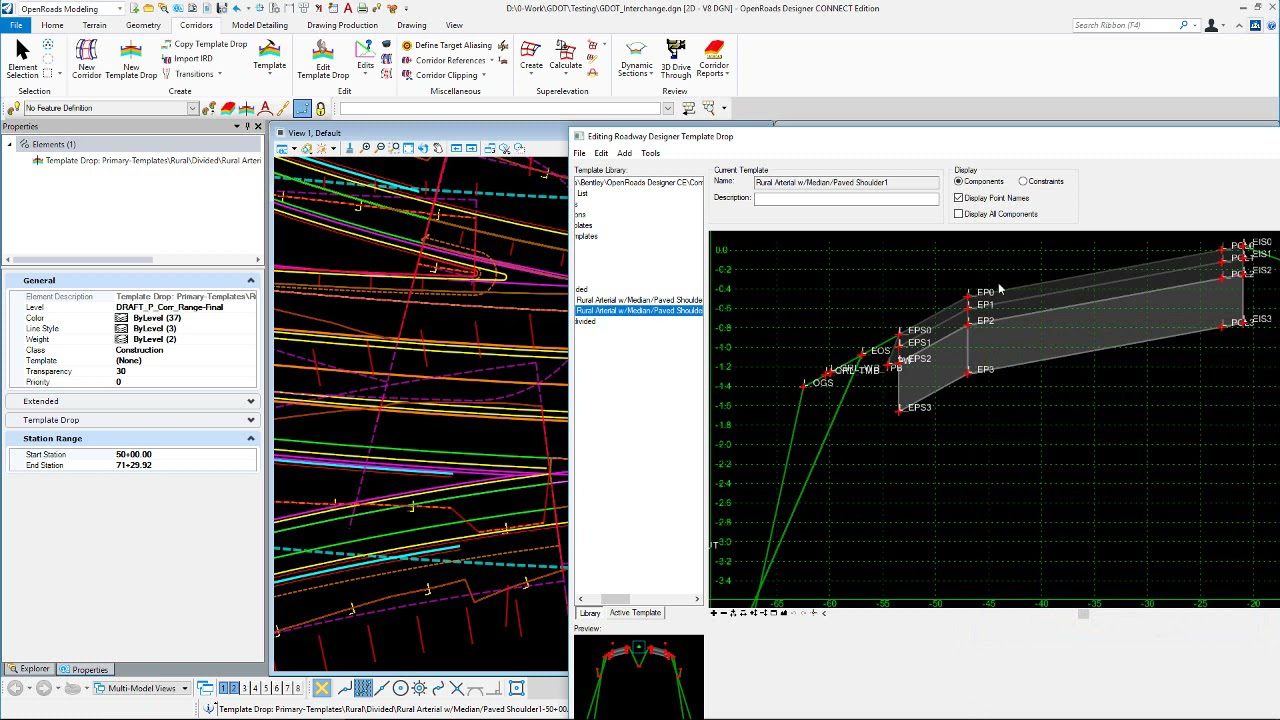Click the Color ByLevel swatch
Image resolution: width=1280 pixels, height=720 pixels.
pos(122,318)
